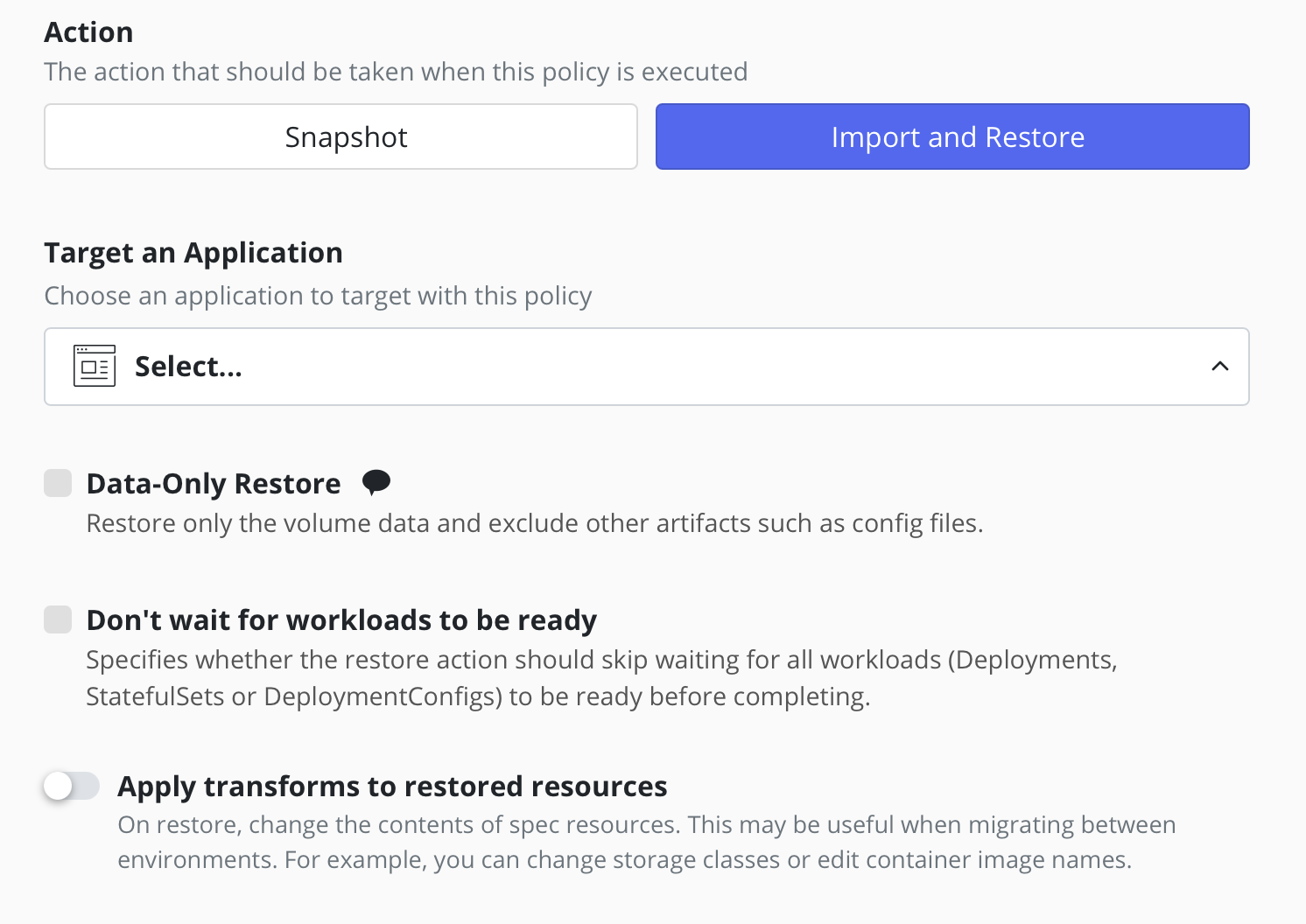Open the Target an Application dropdown
This screenshot has width=1306, height=924.
click(x=647, y=367)
